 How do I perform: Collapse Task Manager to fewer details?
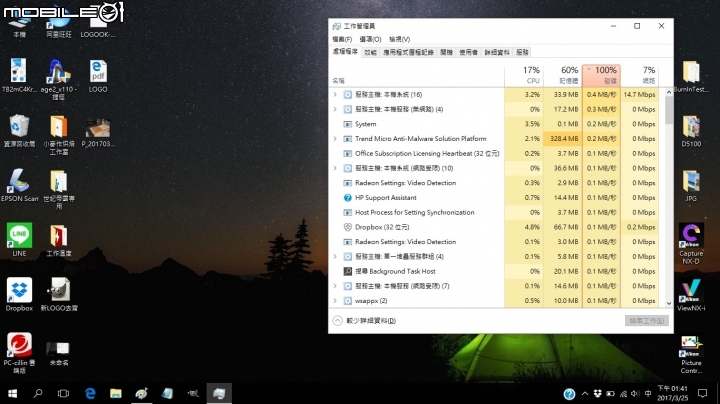click(365, 320)
